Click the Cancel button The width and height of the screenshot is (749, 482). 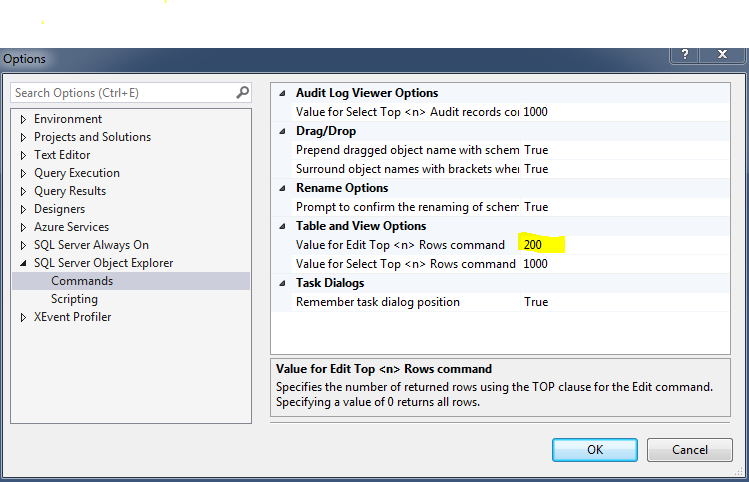click(690, 449)
